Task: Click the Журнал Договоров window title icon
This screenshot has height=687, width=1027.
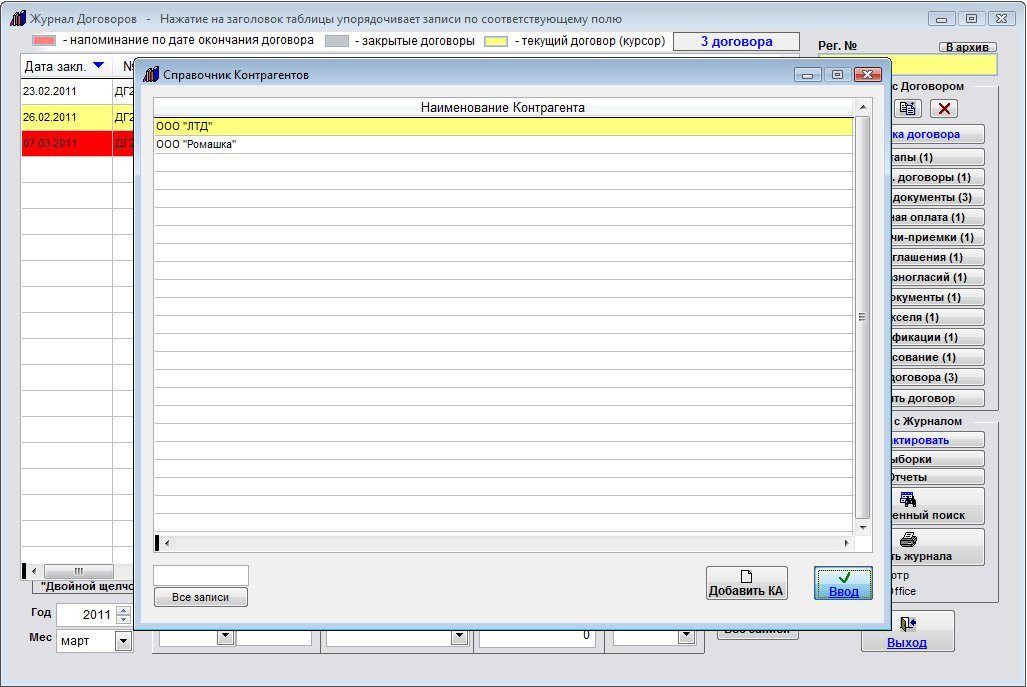Action: pos(18,18)
